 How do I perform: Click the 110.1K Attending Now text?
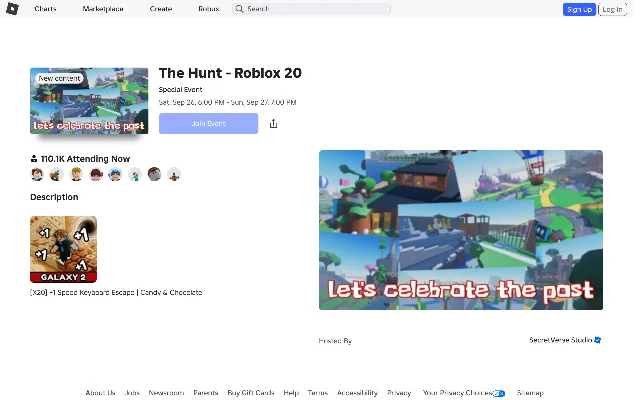pyautogui.click(x=85, y=159)
